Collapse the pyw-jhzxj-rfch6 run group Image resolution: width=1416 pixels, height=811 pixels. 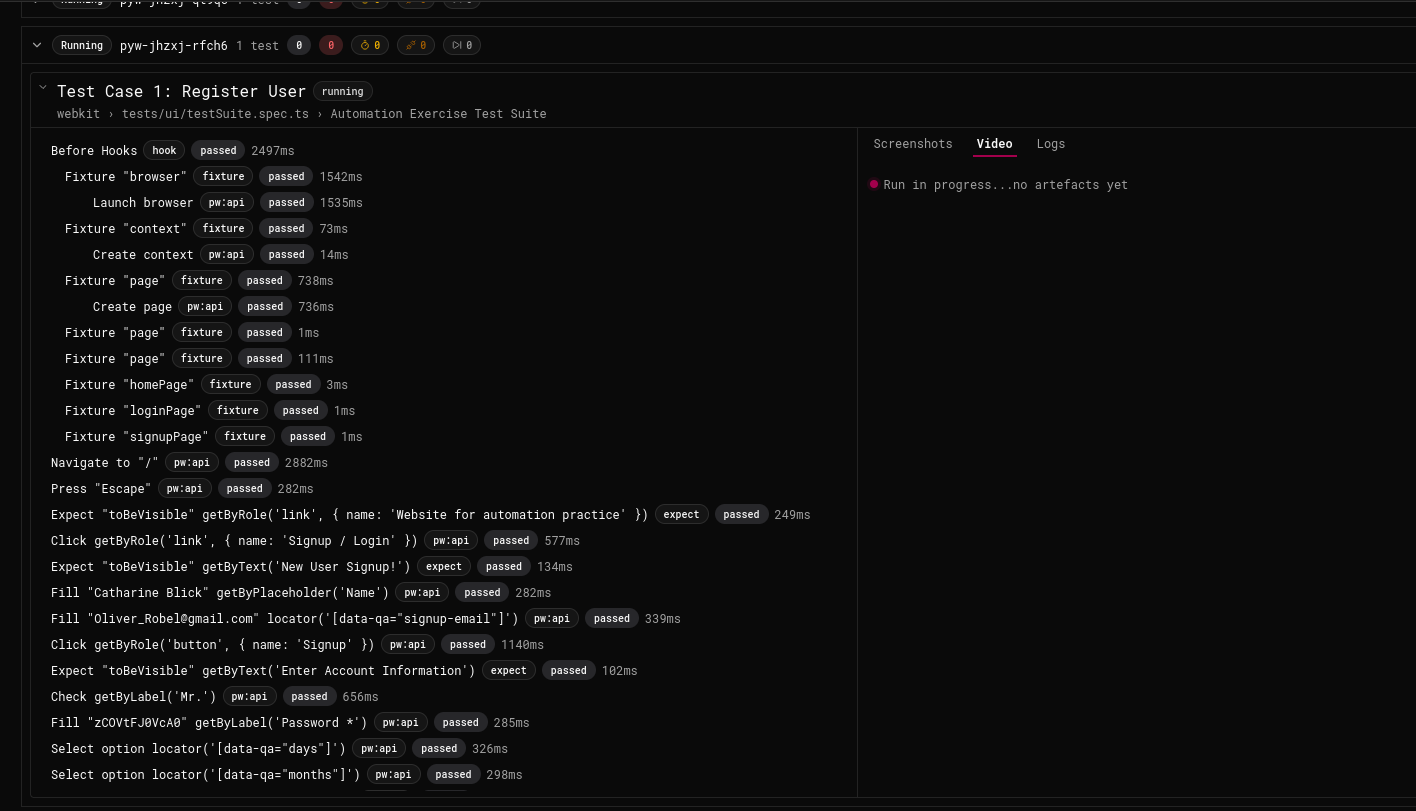(37, 45)
